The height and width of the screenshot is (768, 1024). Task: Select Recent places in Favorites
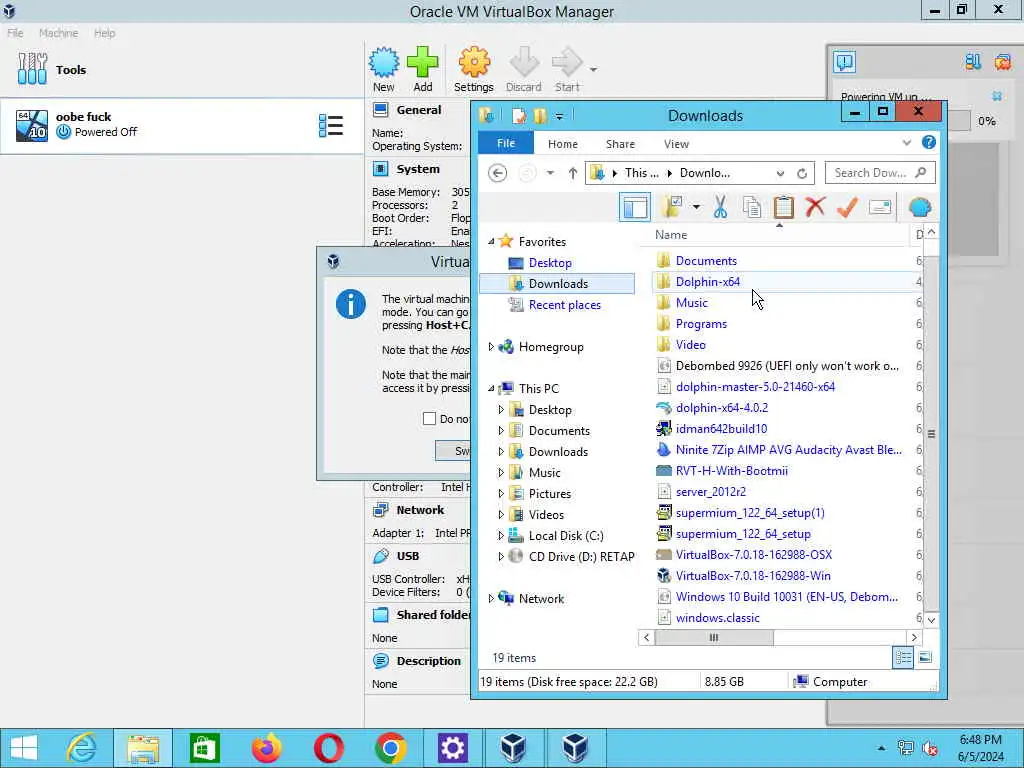[x=564, y=305]
